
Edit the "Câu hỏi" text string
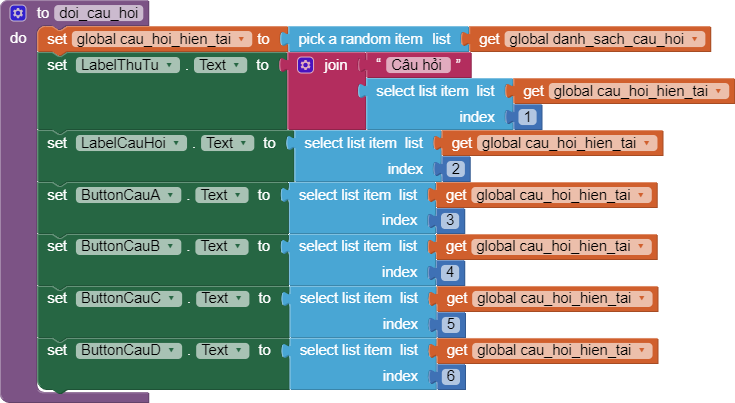tap(418, 65)
